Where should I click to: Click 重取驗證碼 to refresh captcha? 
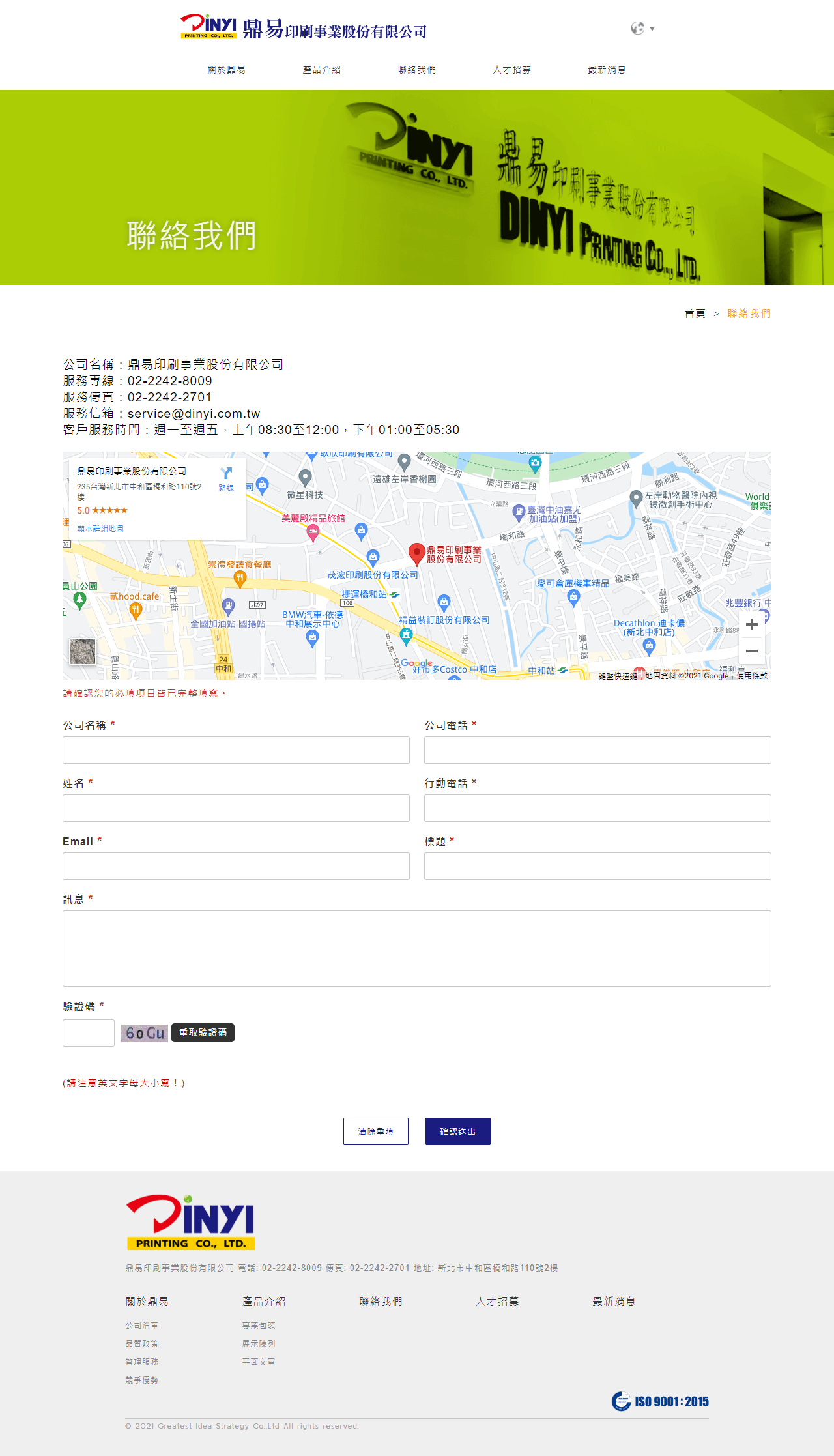coord(203,1033)
